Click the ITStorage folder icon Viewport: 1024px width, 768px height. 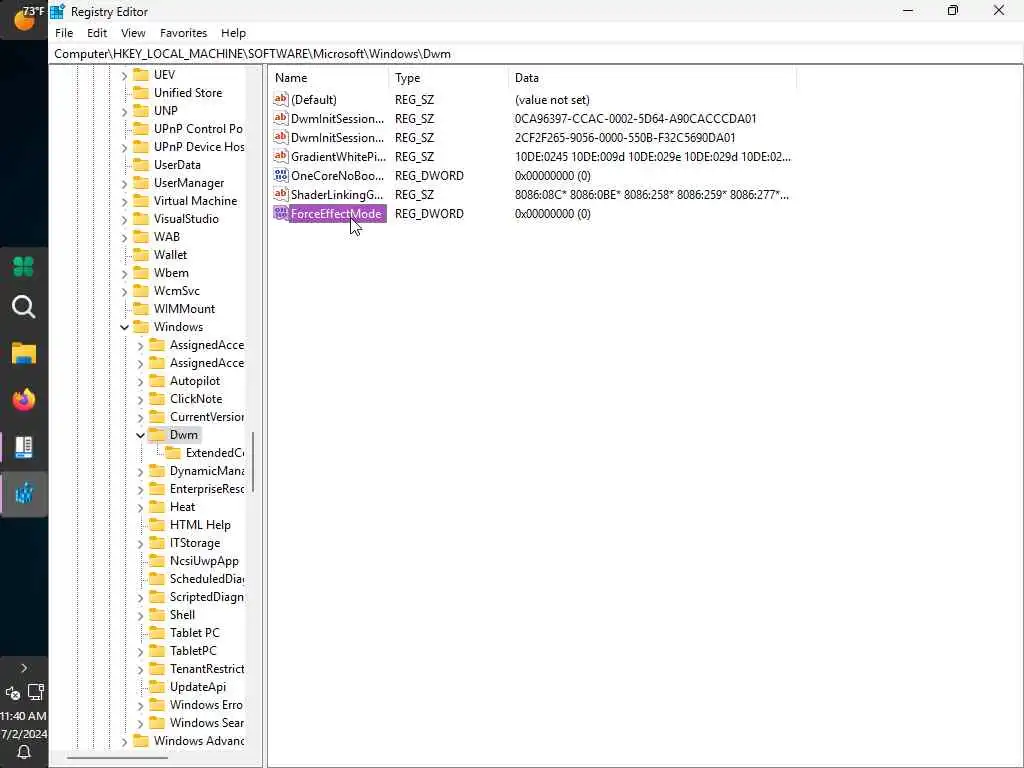point(157,543)
